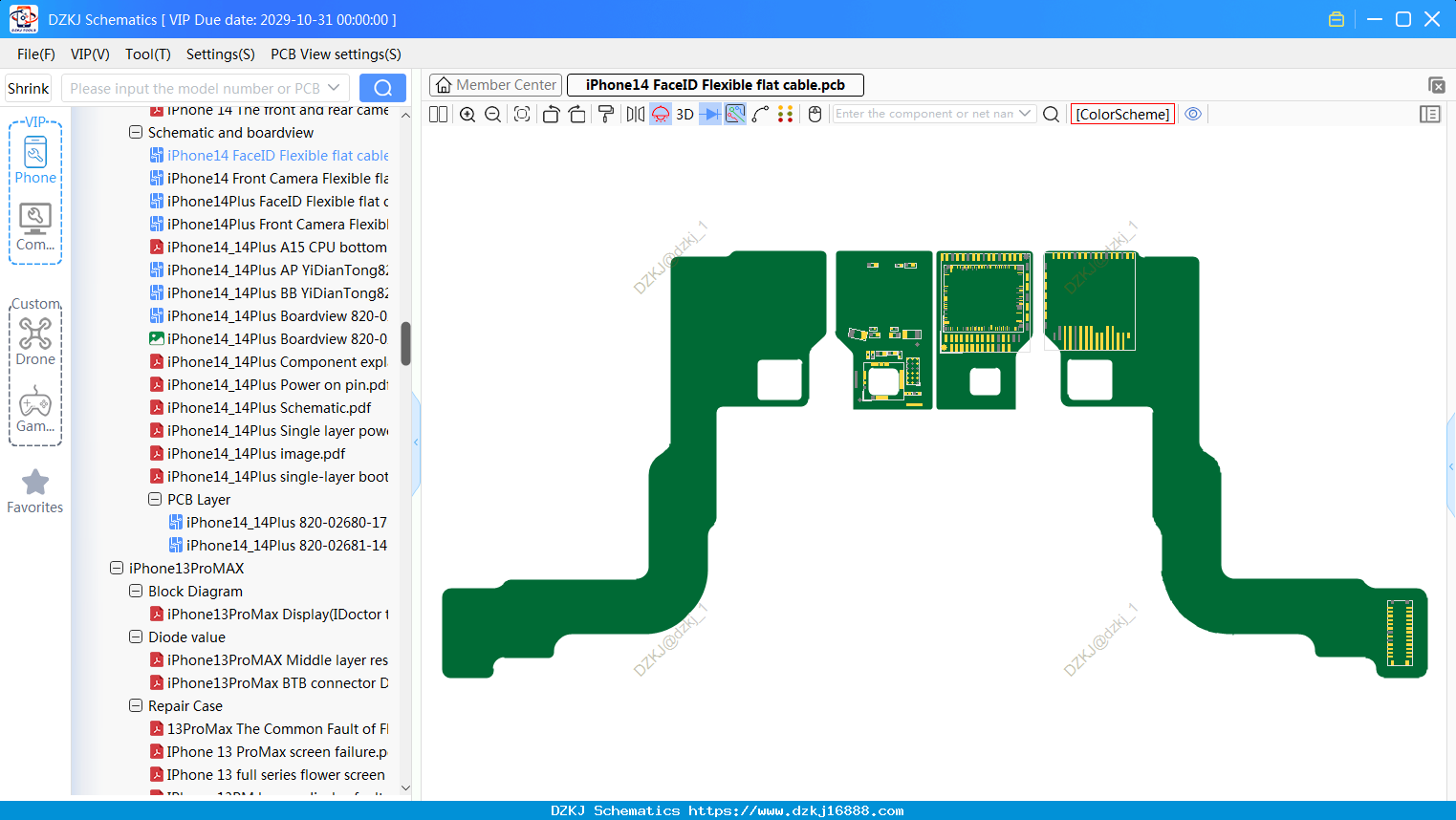
Task: Open the right side panel icon
Action: point(1430,115)
